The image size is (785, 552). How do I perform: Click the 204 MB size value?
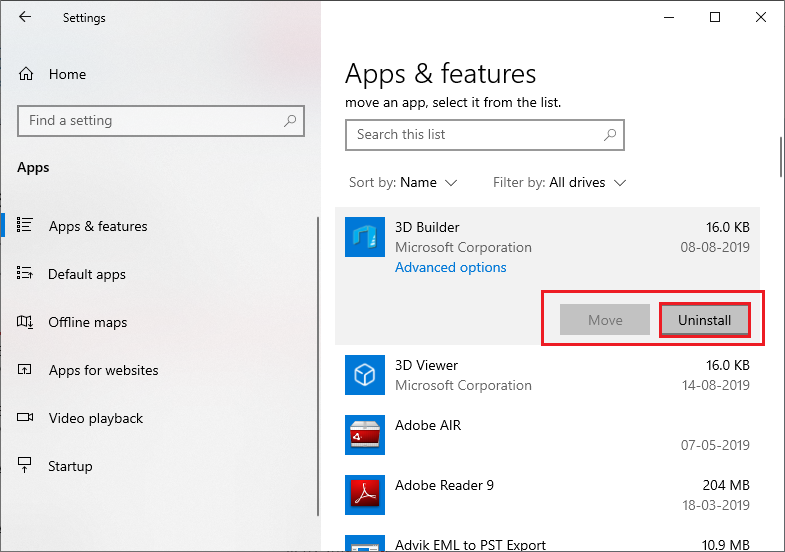[726, 485]
